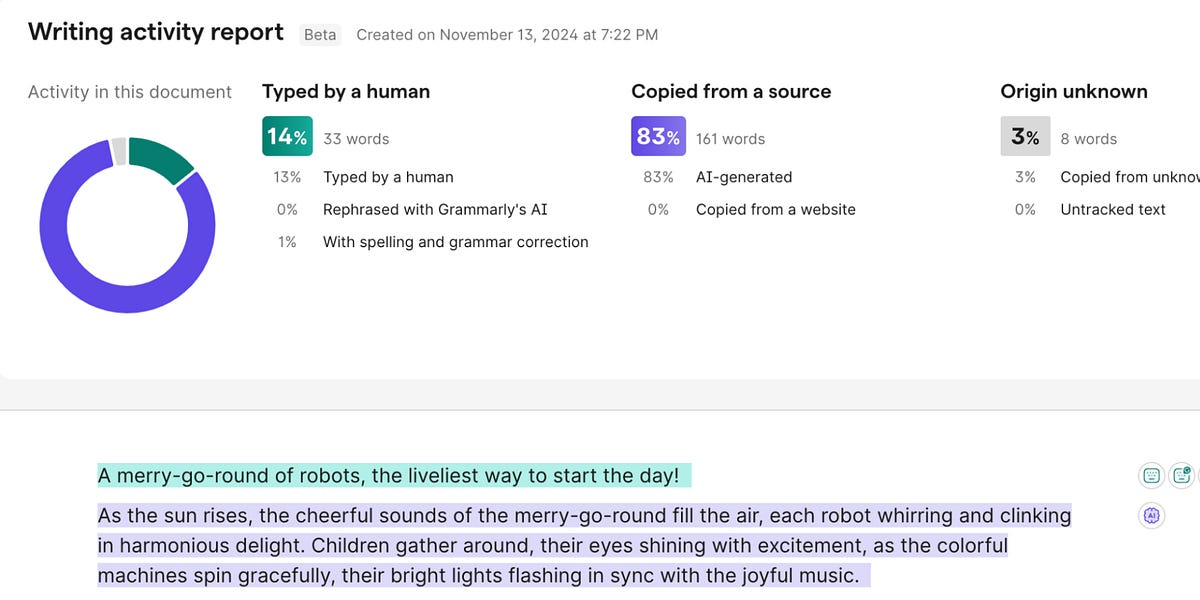Expand the 'Copied from a source' category

coord(731,91)
